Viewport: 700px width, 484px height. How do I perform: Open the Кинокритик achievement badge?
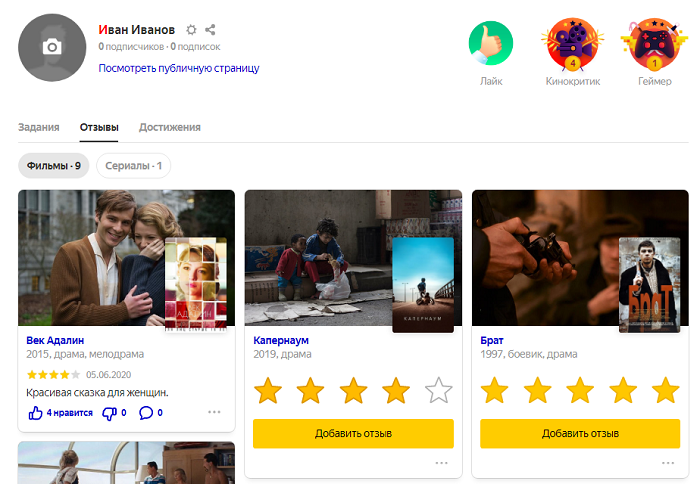(572, 45)
